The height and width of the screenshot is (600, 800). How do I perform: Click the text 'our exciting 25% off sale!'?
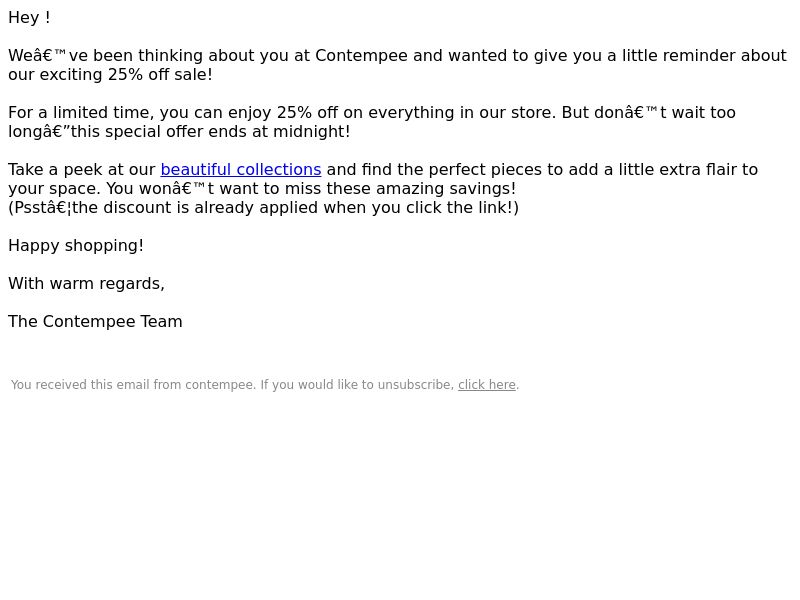pyautogui.click(x=110, y=74)
